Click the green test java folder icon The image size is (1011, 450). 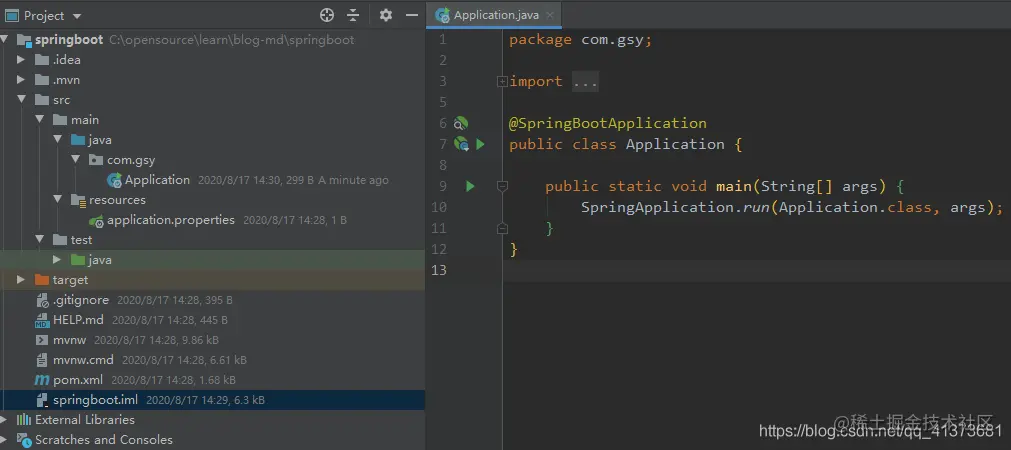coord(78,260)
